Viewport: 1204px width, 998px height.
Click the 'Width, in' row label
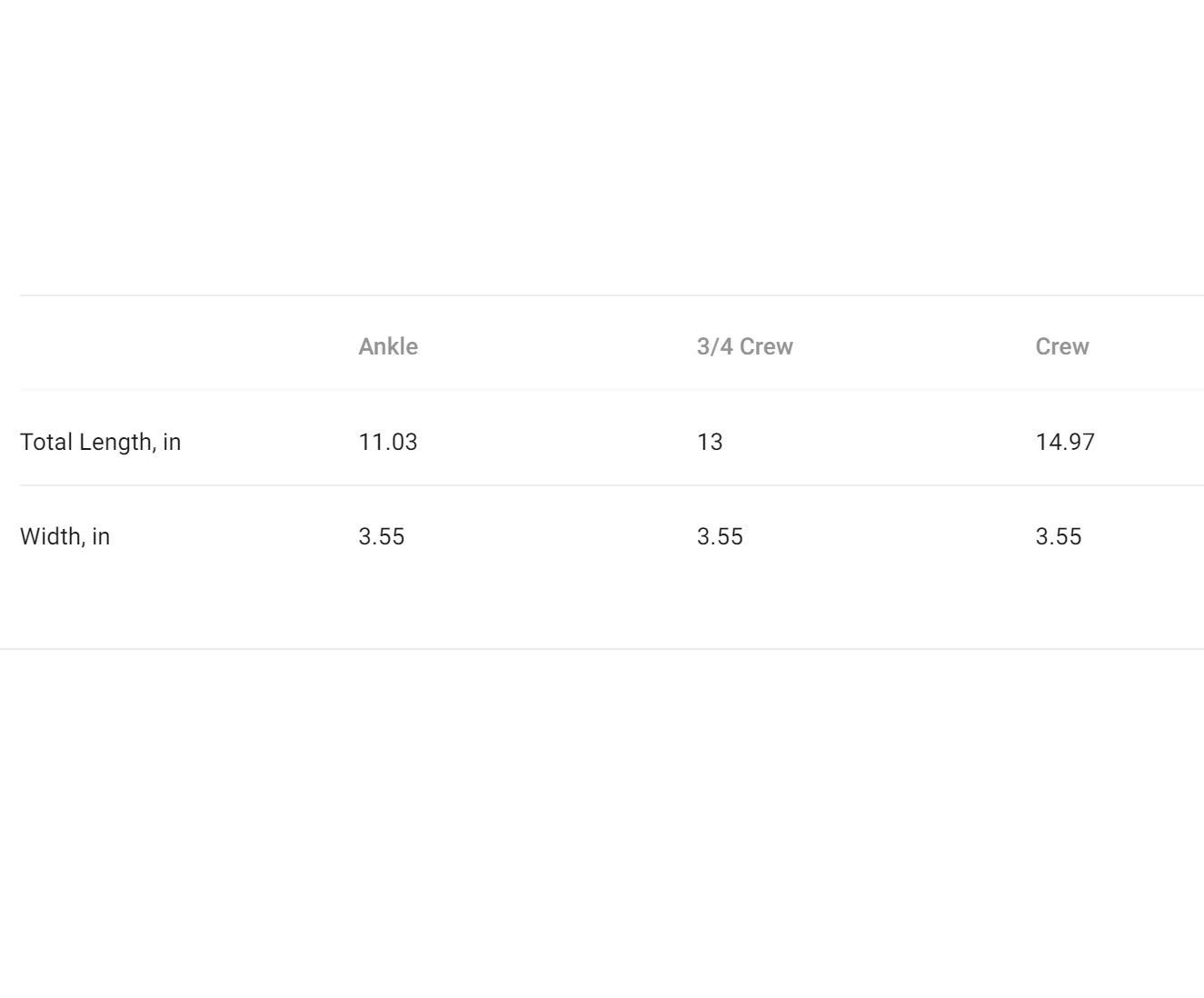click(65, 536)
